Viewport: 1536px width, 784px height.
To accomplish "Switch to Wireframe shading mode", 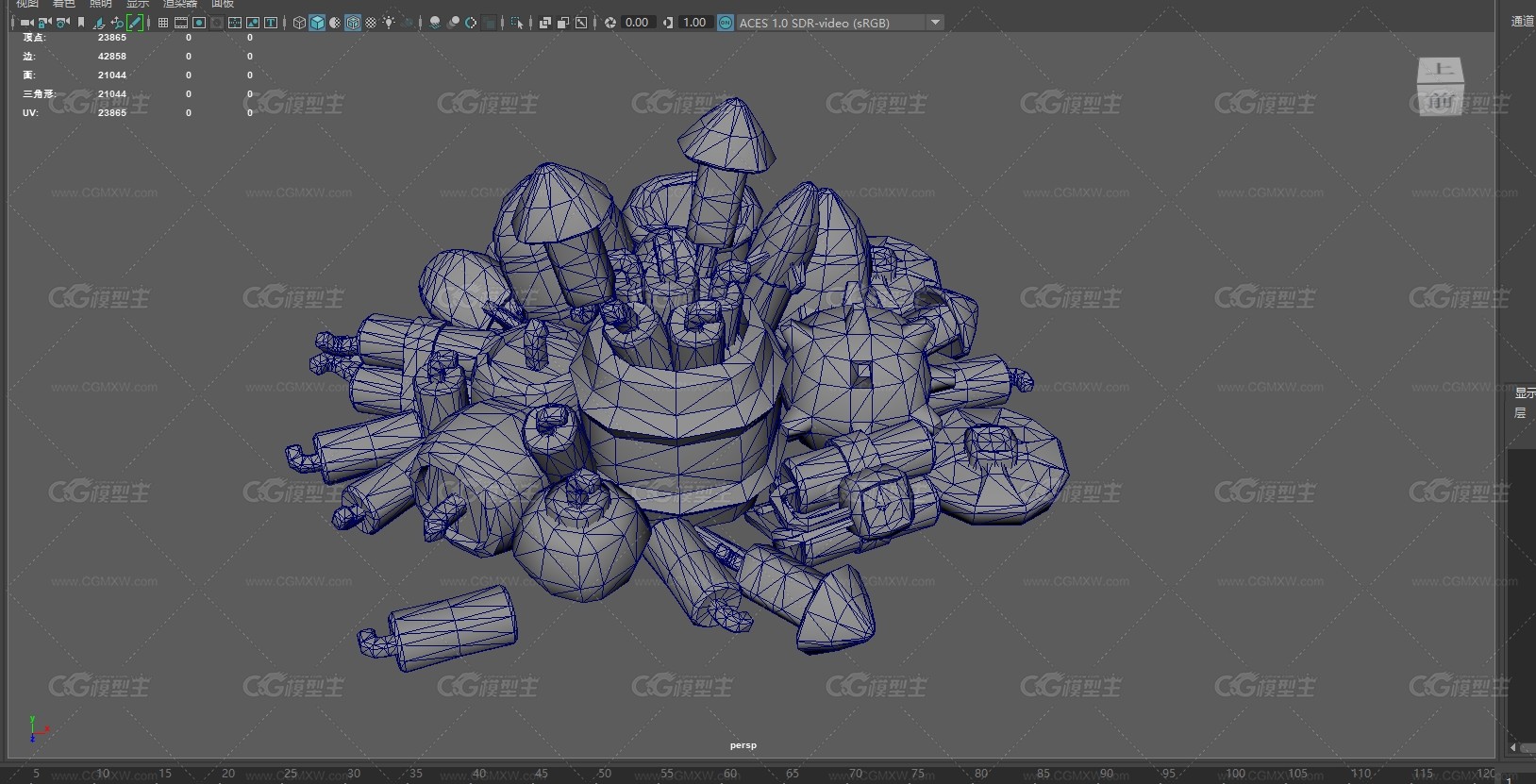I will click(x=299, y=23).
